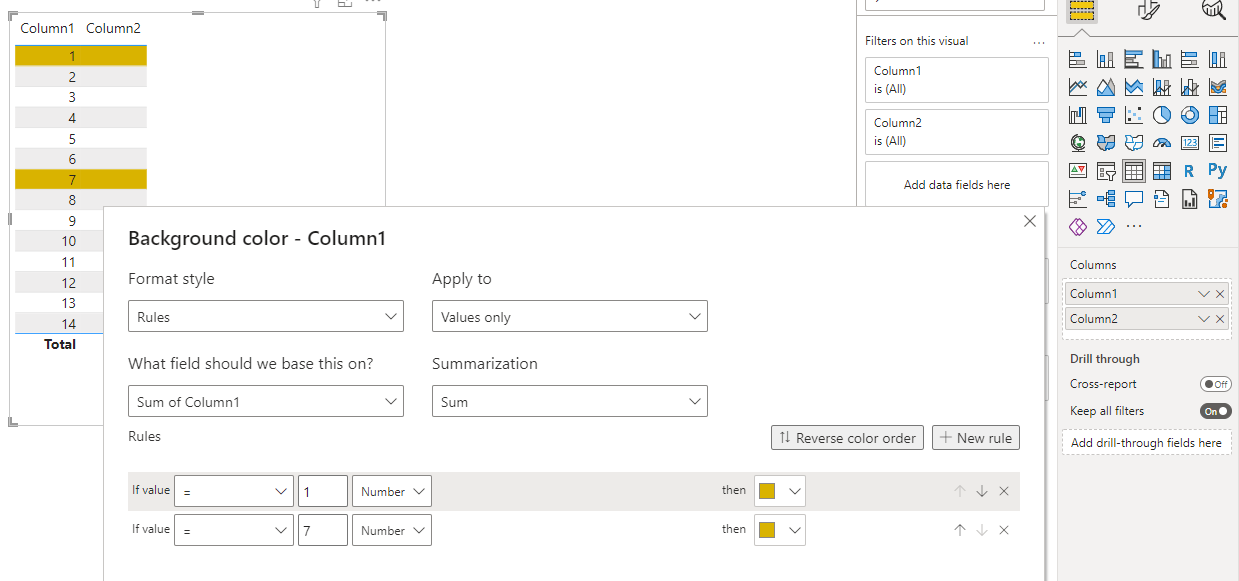Expand Column2 field options chevron in Columns well
Screen dimensions: 1239x581
coord(1204,319)
